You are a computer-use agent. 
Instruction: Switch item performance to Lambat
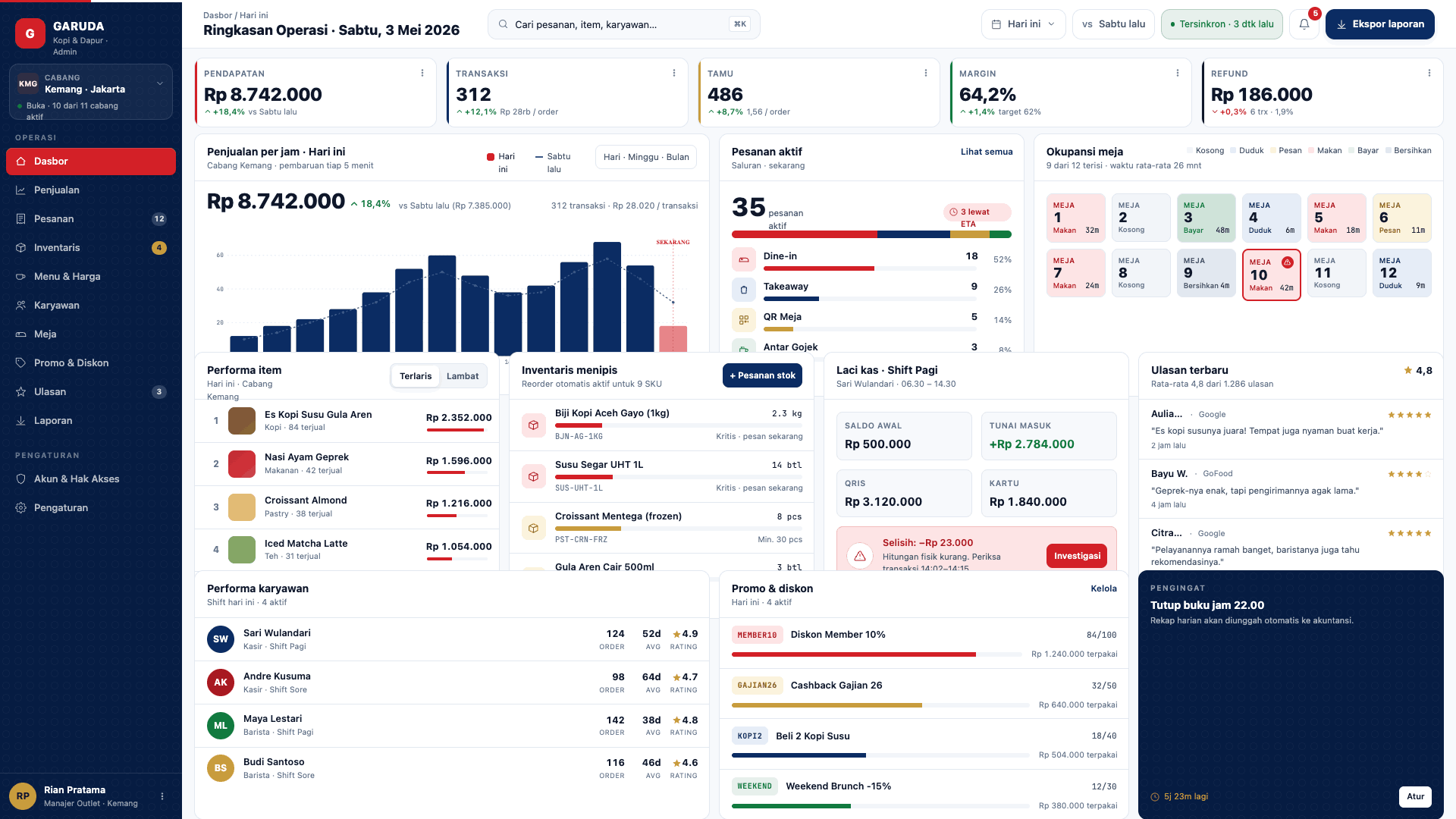point(463,376)
